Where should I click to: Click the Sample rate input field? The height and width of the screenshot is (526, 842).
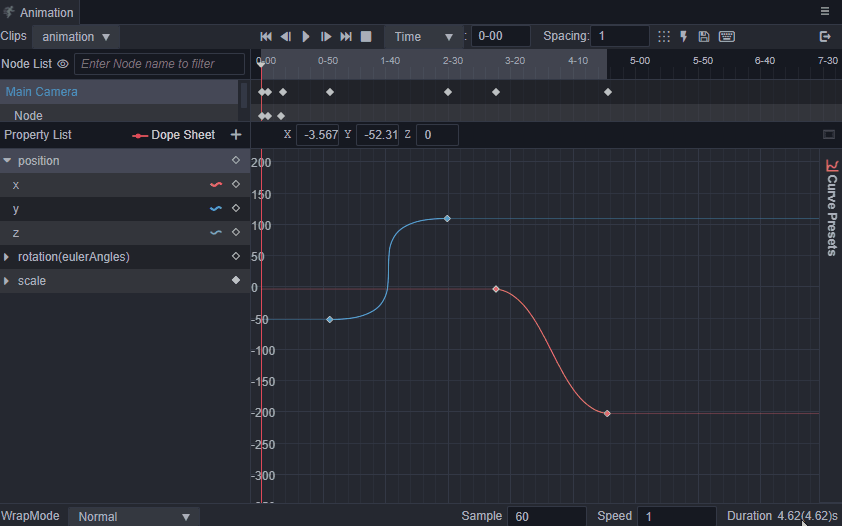(546, 516)
